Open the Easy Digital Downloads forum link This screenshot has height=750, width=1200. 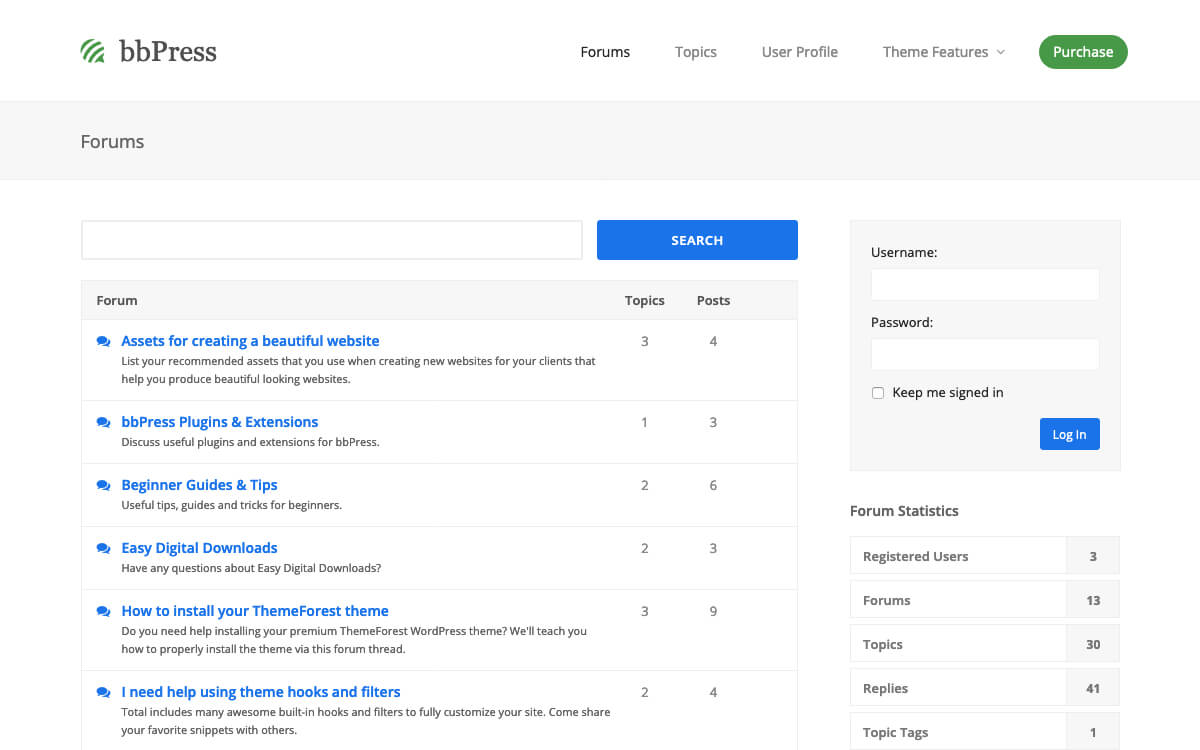pyautogui.click(x=199, y=548)
